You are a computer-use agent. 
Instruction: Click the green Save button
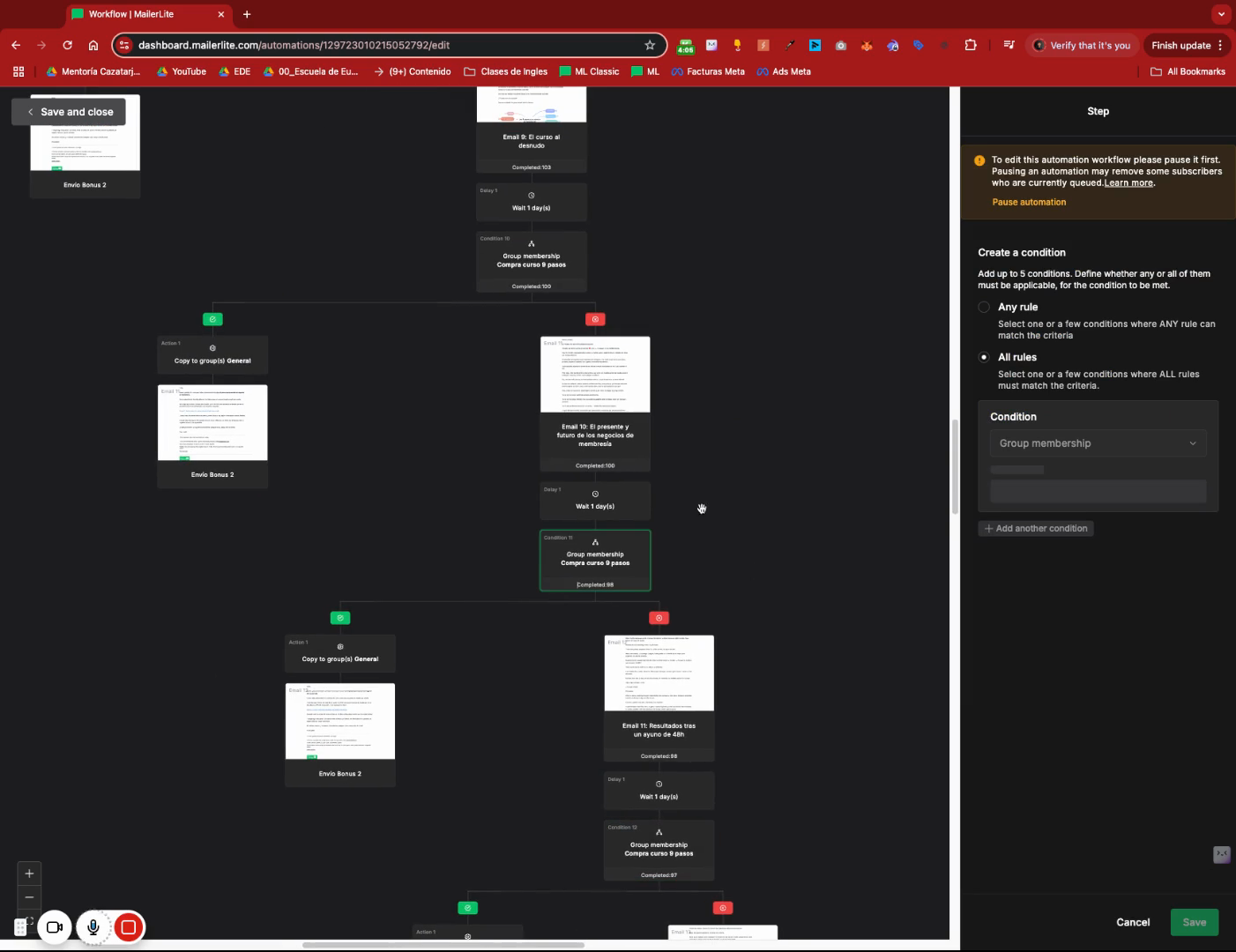[1195, 922]
